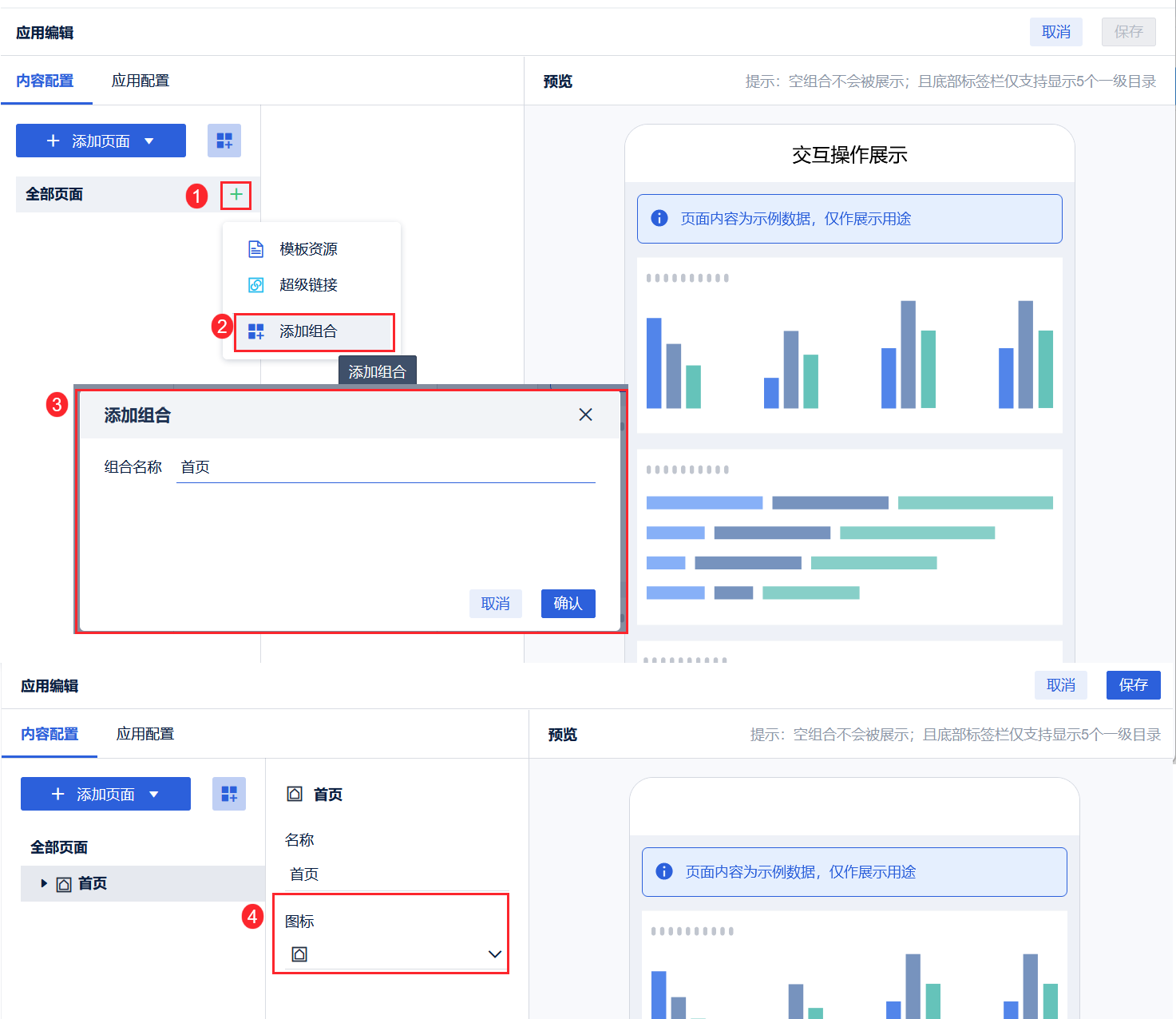Click 取消 next to the blue 保存
This screenshot has width=1176, height=1019.
1061,685
